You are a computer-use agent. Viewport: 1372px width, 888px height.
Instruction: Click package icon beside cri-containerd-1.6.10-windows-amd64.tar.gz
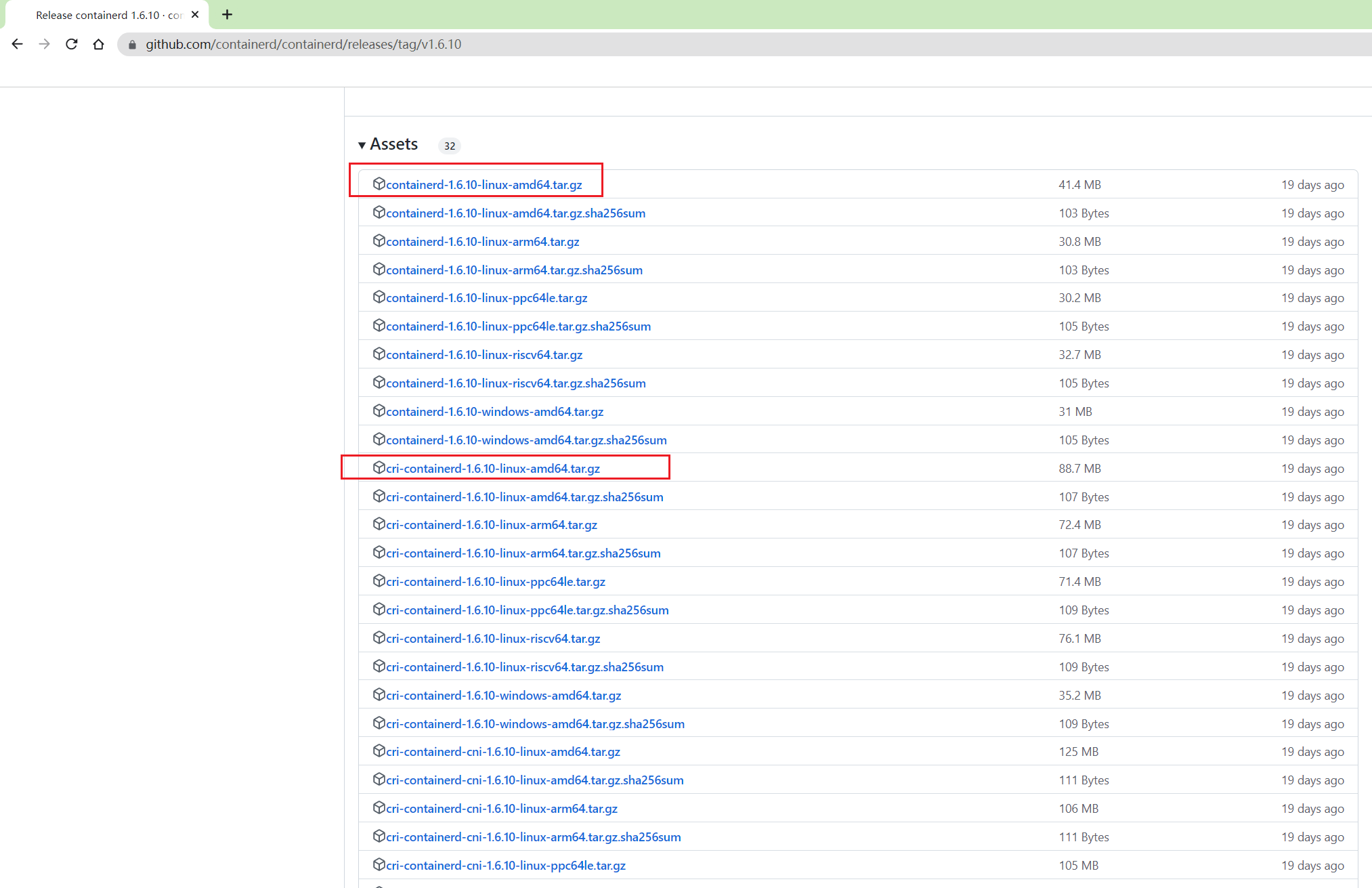coord(379,694)
